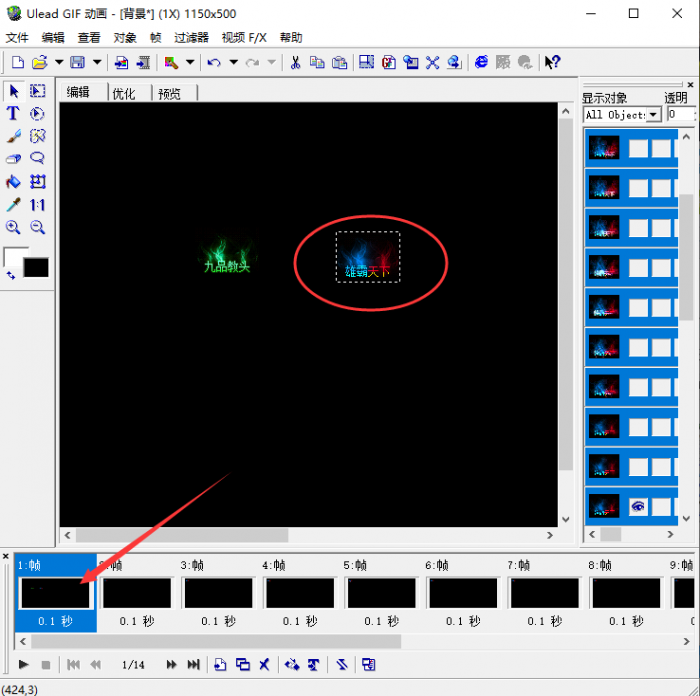700x696 pixels.
Task: Click the Undo arrow icon
Action: point(214,62)
